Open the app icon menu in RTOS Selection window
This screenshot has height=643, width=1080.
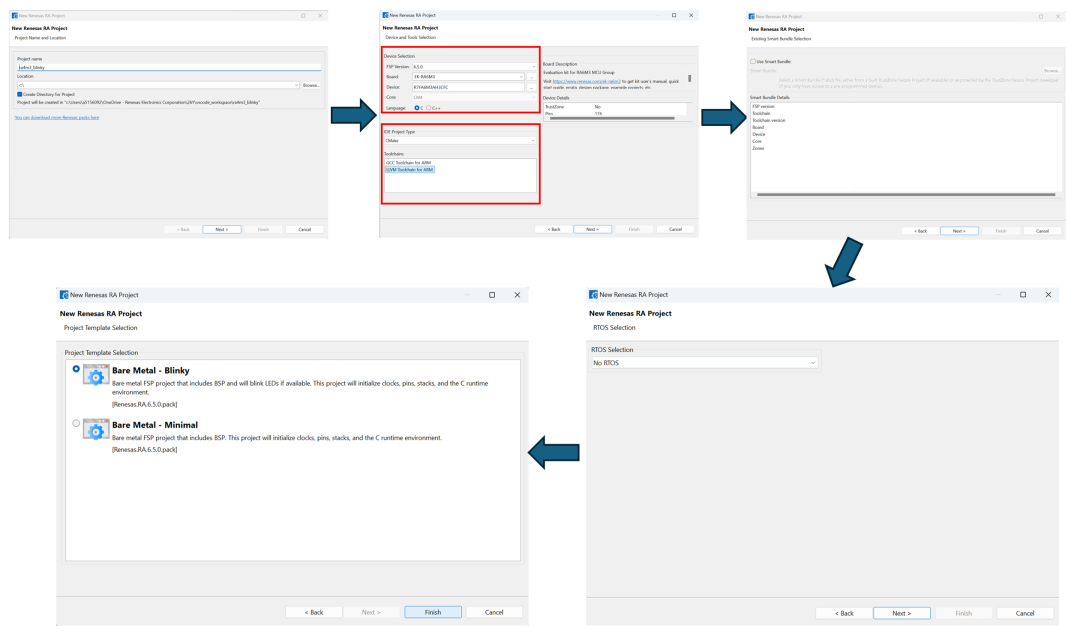pos(593,295)
